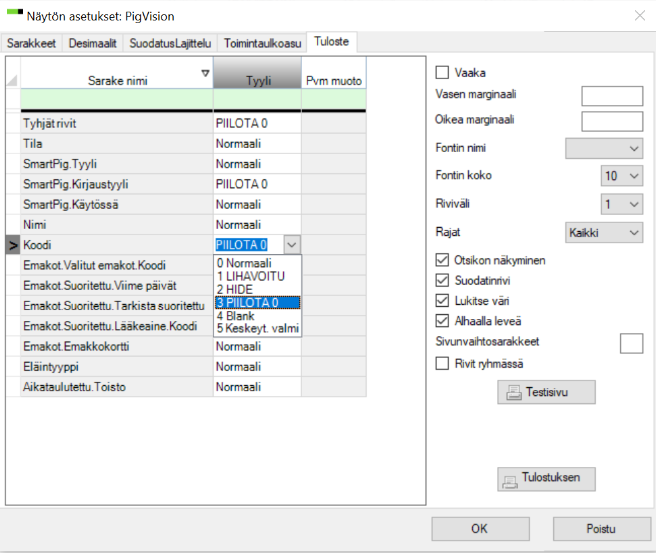Click the Normaali style cell of Nimi row
Viewport: 656px width, 553px height.
coord(257,225)
